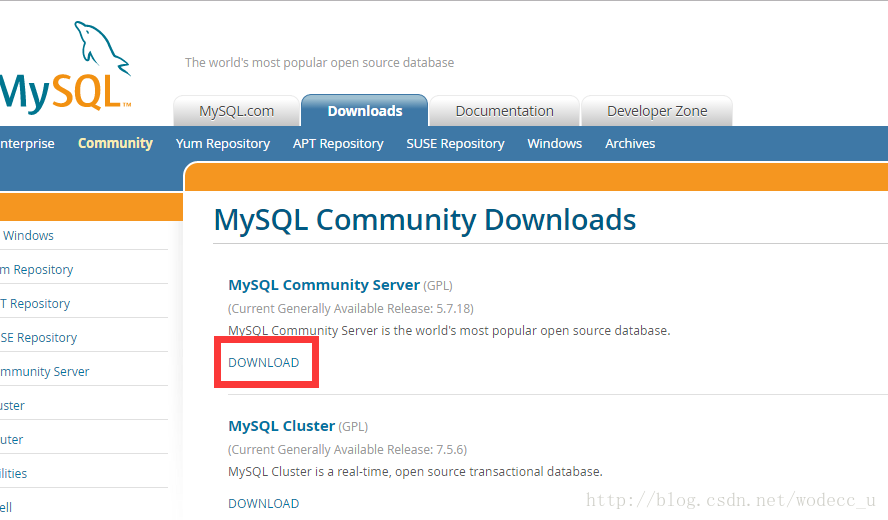Click the MySQL Community Downloads page title
This screenshot has width=888, height=520.
click(x=425, y=220)
